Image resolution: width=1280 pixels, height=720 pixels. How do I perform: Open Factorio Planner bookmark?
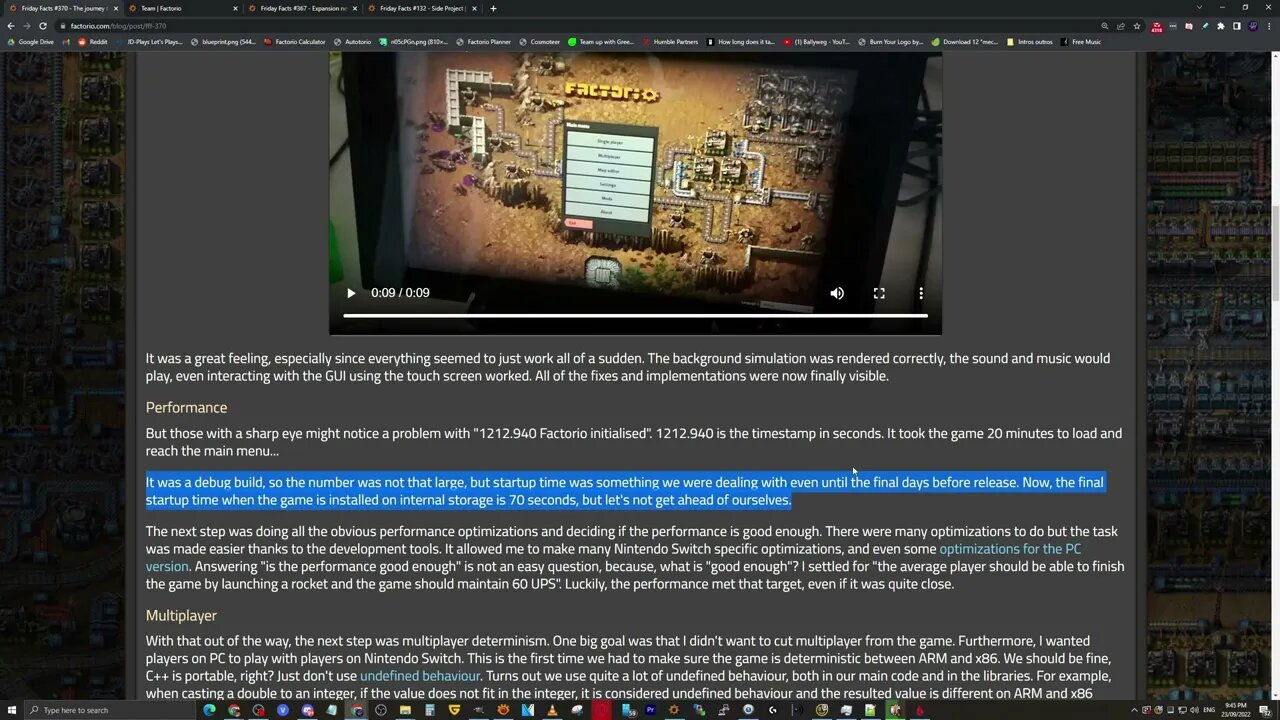(484, 42)
